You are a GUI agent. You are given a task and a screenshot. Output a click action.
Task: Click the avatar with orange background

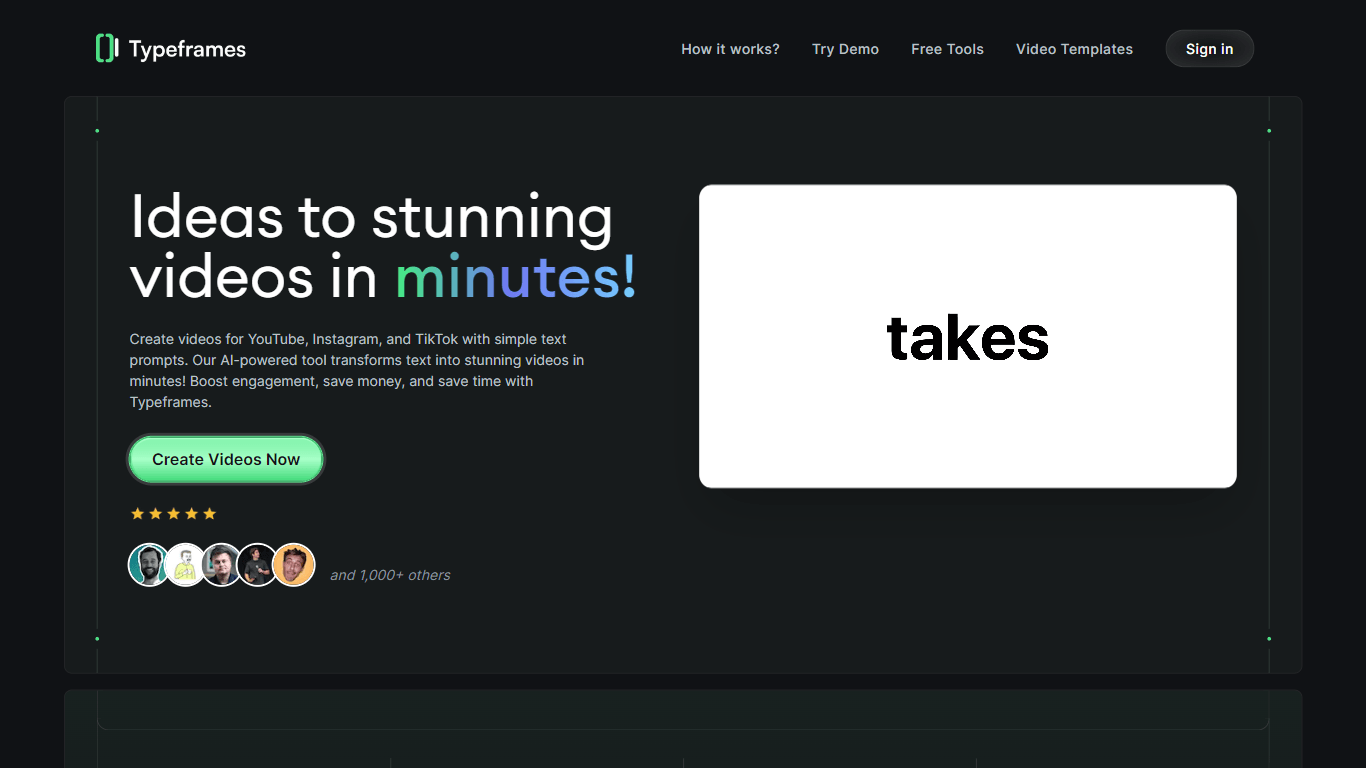point(294,565)
